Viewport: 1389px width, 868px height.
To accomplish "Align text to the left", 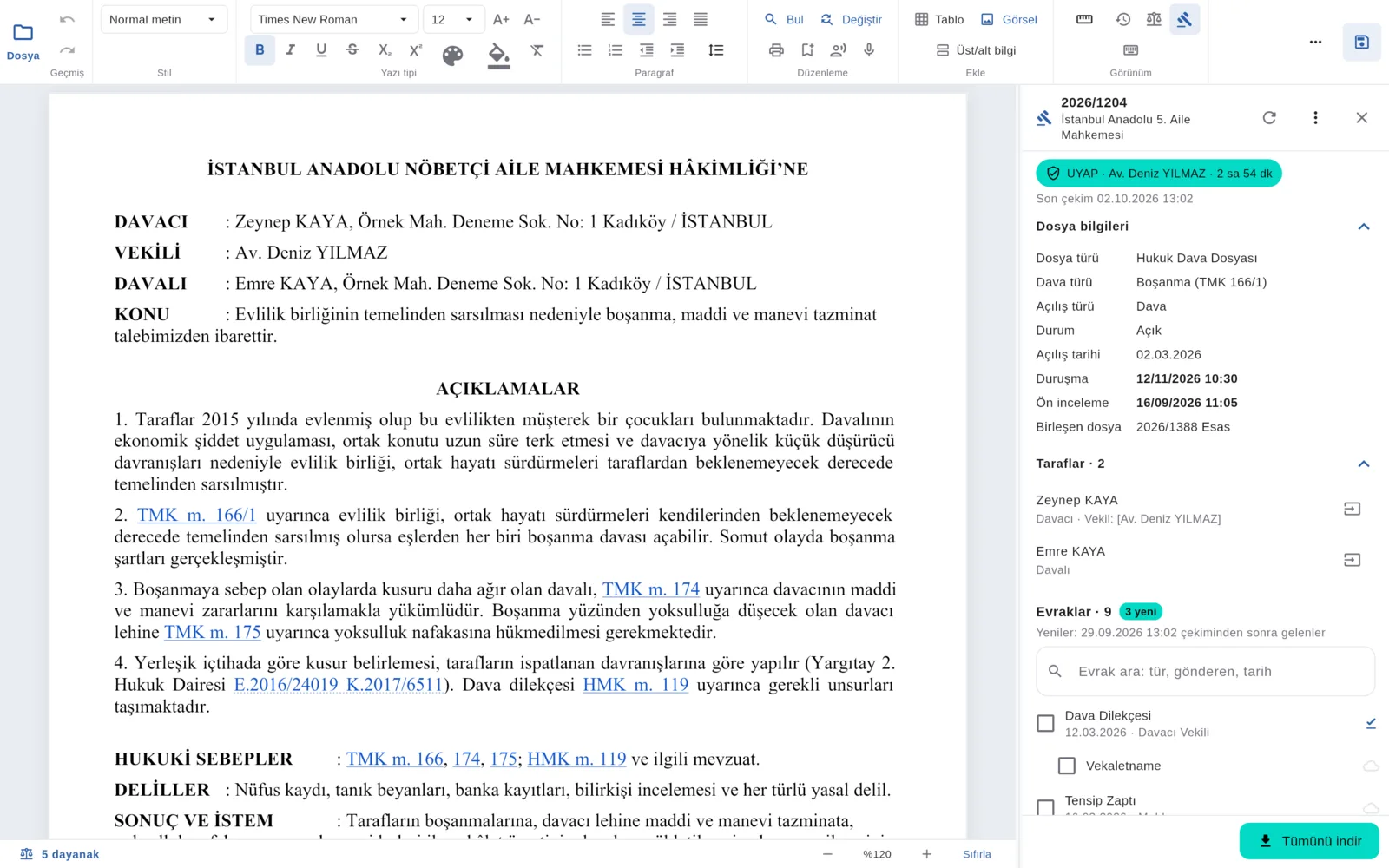I will [608, 19].
